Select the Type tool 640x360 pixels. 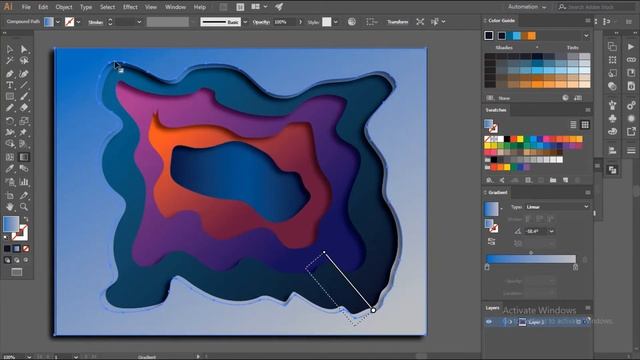point(10,85)
